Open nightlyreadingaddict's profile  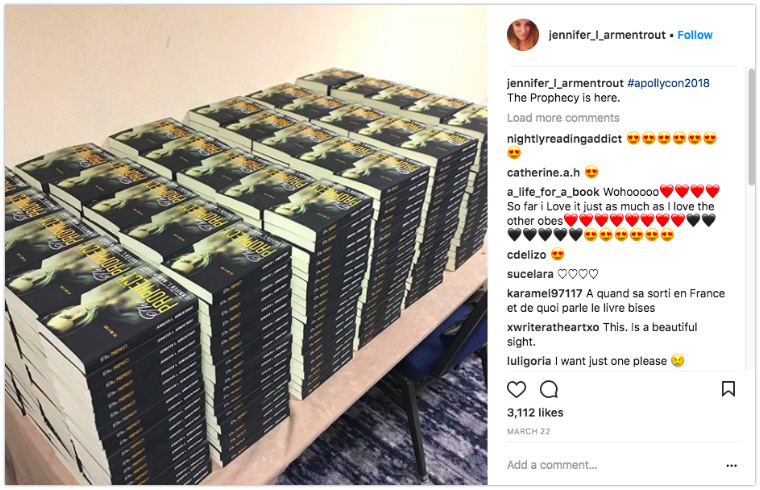564,139
